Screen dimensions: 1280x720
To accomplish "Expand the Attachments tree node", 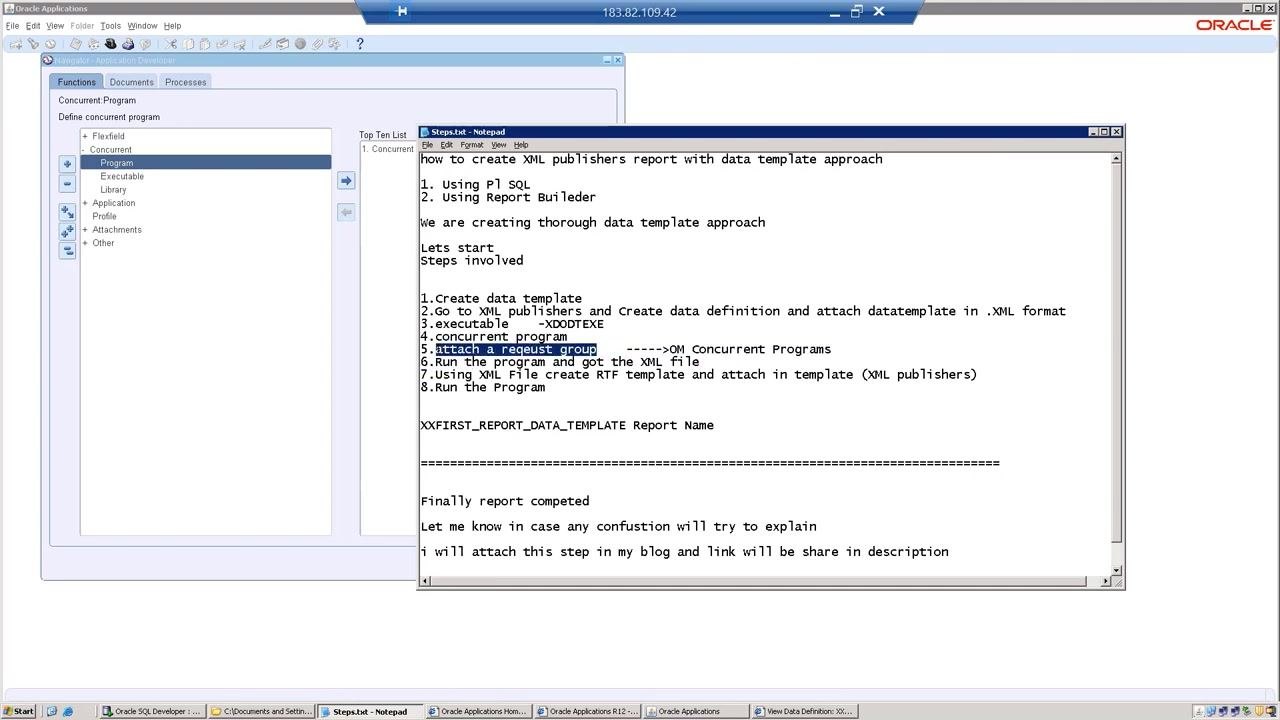I will pyautogui.click(x=85, y=230).
